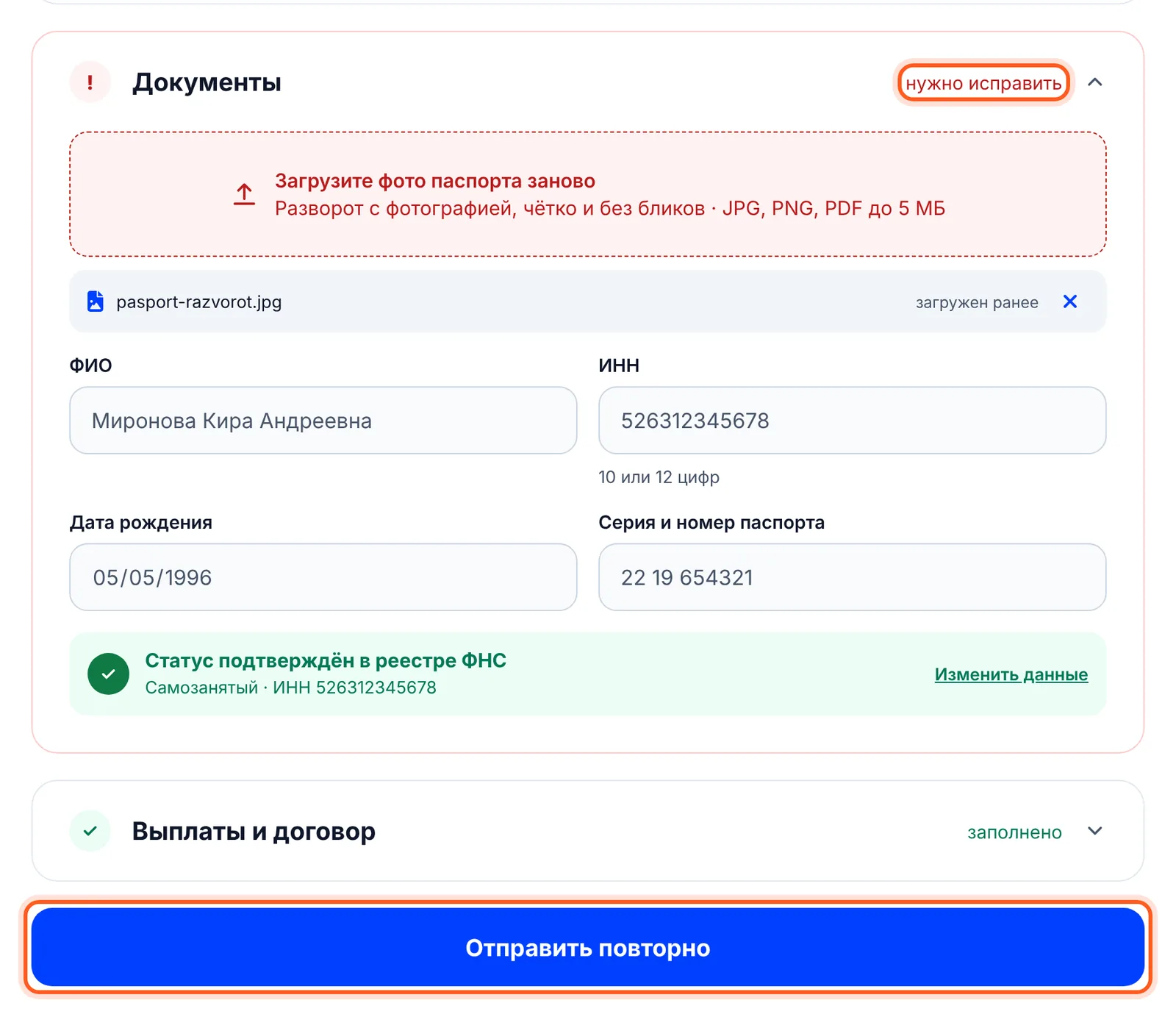This screenshot has width=1176, height=1017.
Task: Click the Самозанятый · ИНН 526312345678 line
Action: tap(290, 688)
